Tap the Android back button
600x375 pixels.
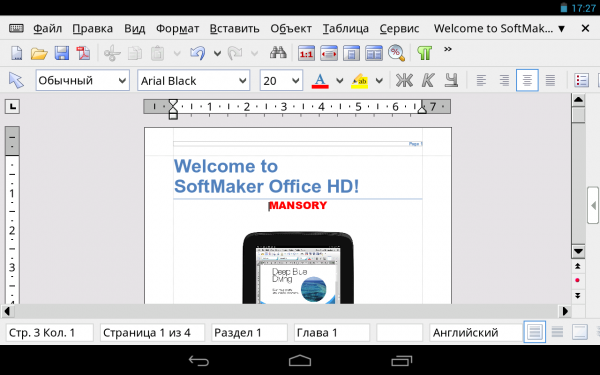click(x=199, y=360)
